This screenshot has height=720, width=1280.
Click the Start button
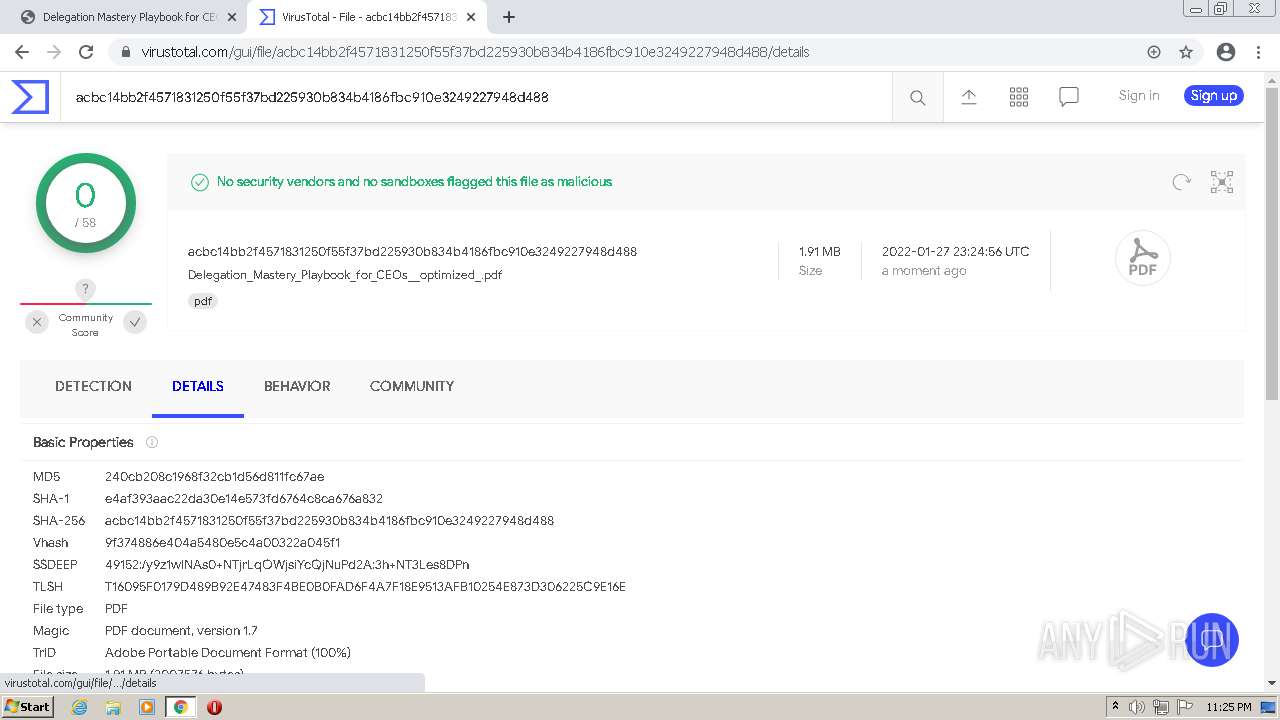(x=27, y=707)
